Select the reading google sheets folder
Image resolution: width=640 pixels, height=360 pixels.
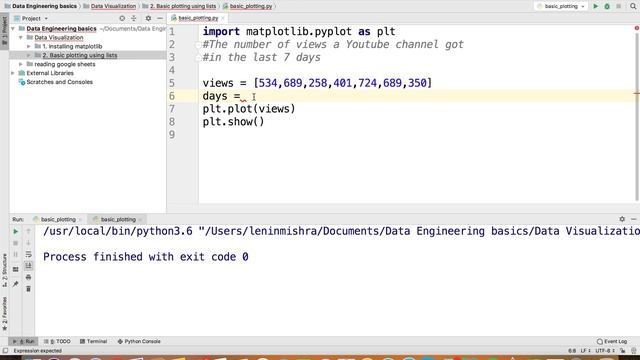point(64,64)
